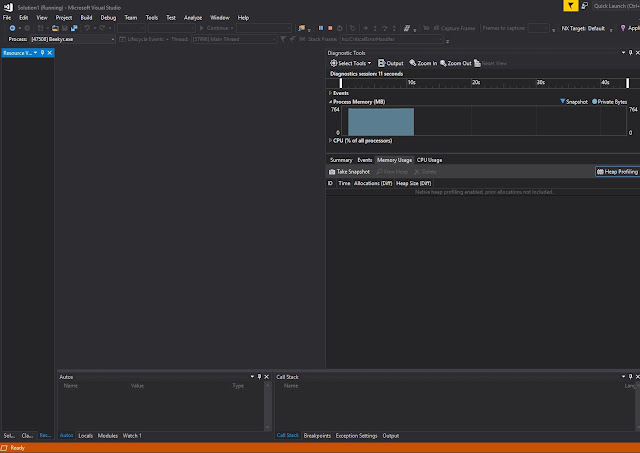Click the Save All icon
The image size is (640, 453).
coord(74,28)
